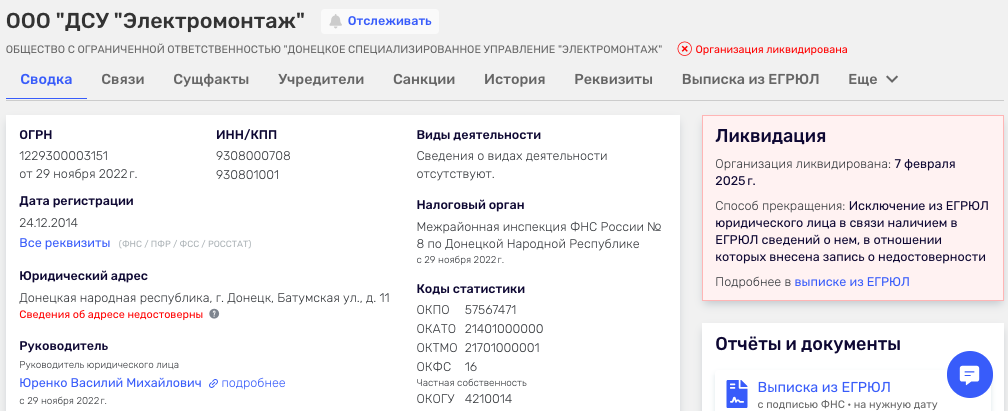Click the legal address text Батумская ул.
The height and width of the screenshot is (411, 1008).
pyautogui.click(x=316, y=298)
